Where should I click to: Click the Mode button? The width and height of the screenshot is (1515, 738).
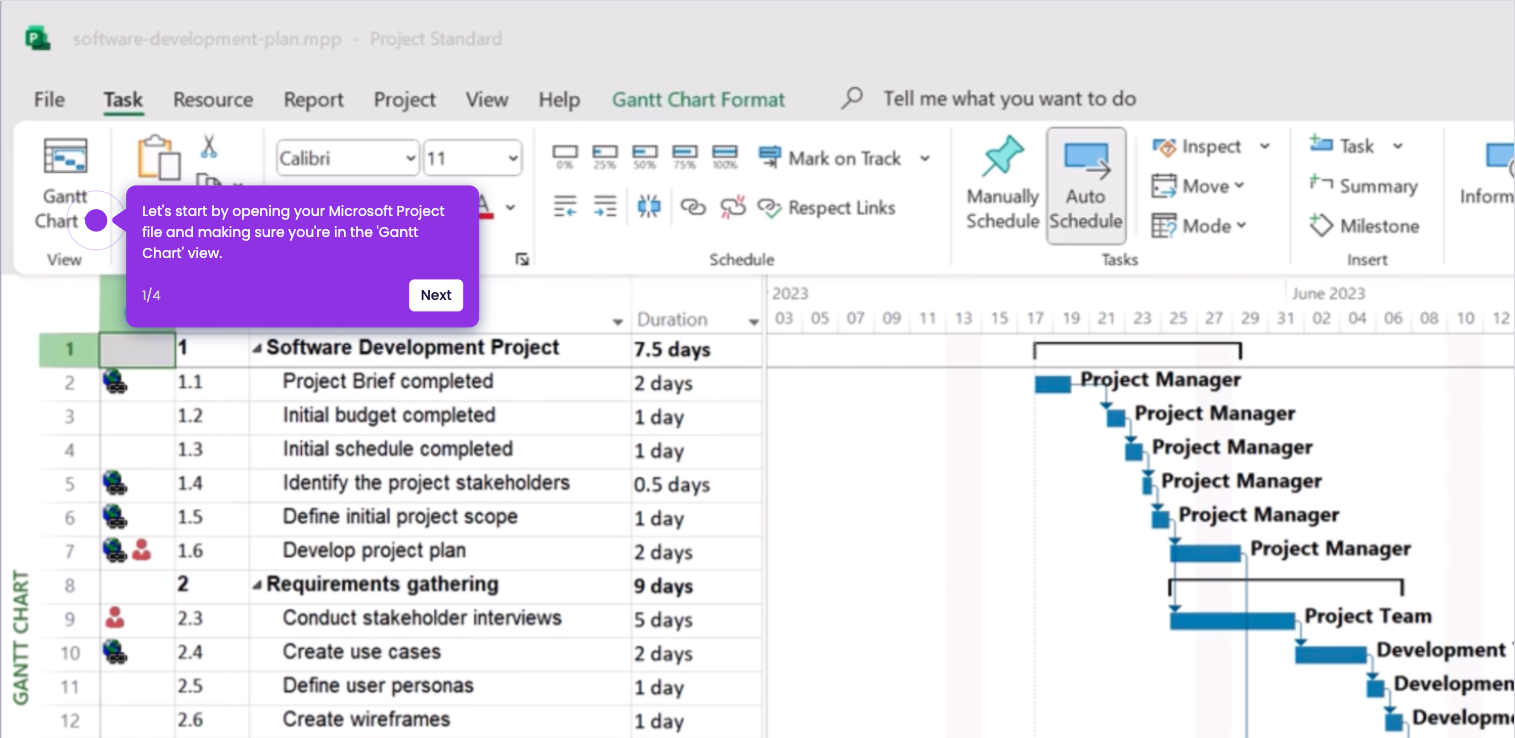pos(1199,226)
